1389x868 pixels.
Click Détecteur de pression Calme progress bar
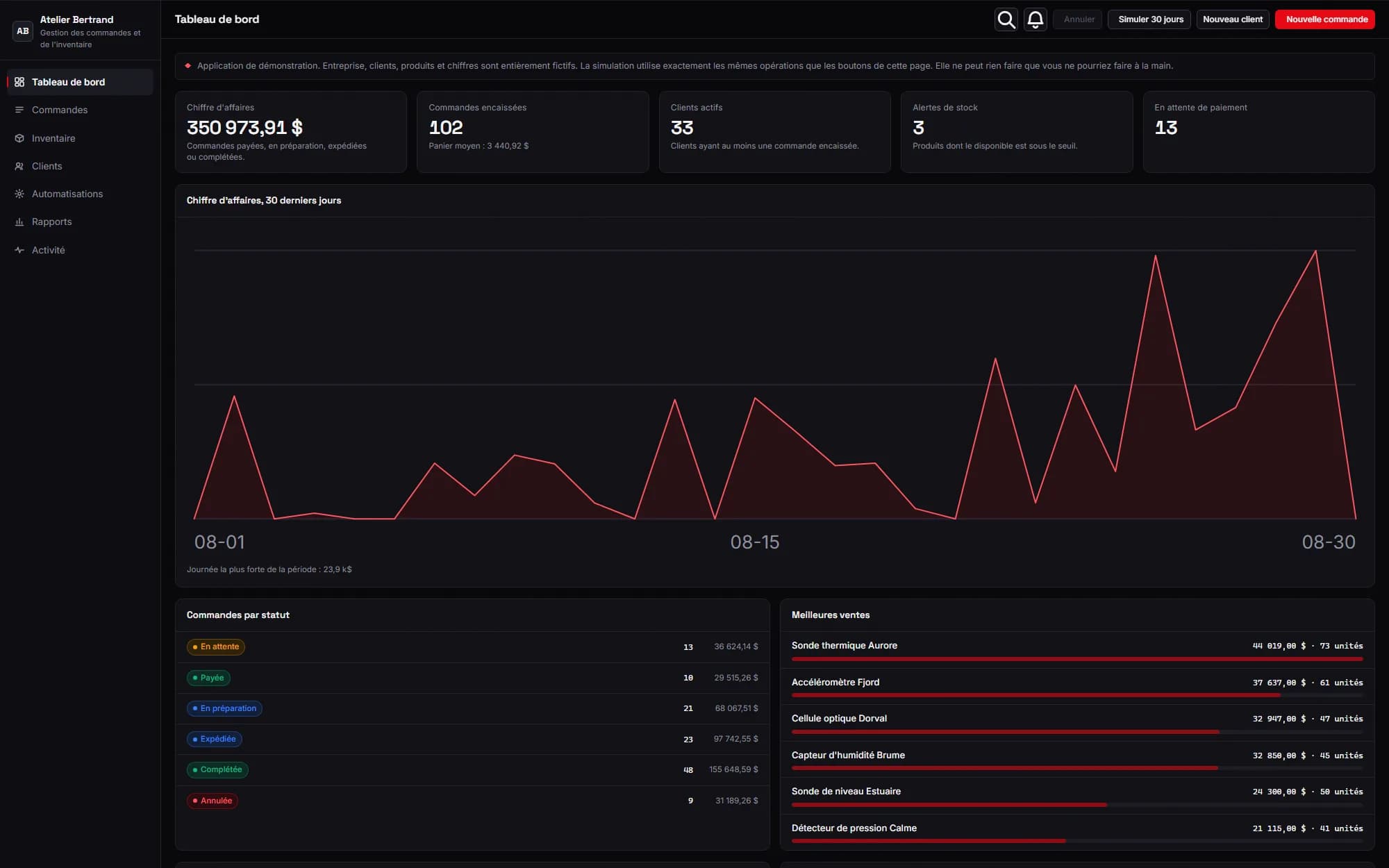[x=1077, y=841]
